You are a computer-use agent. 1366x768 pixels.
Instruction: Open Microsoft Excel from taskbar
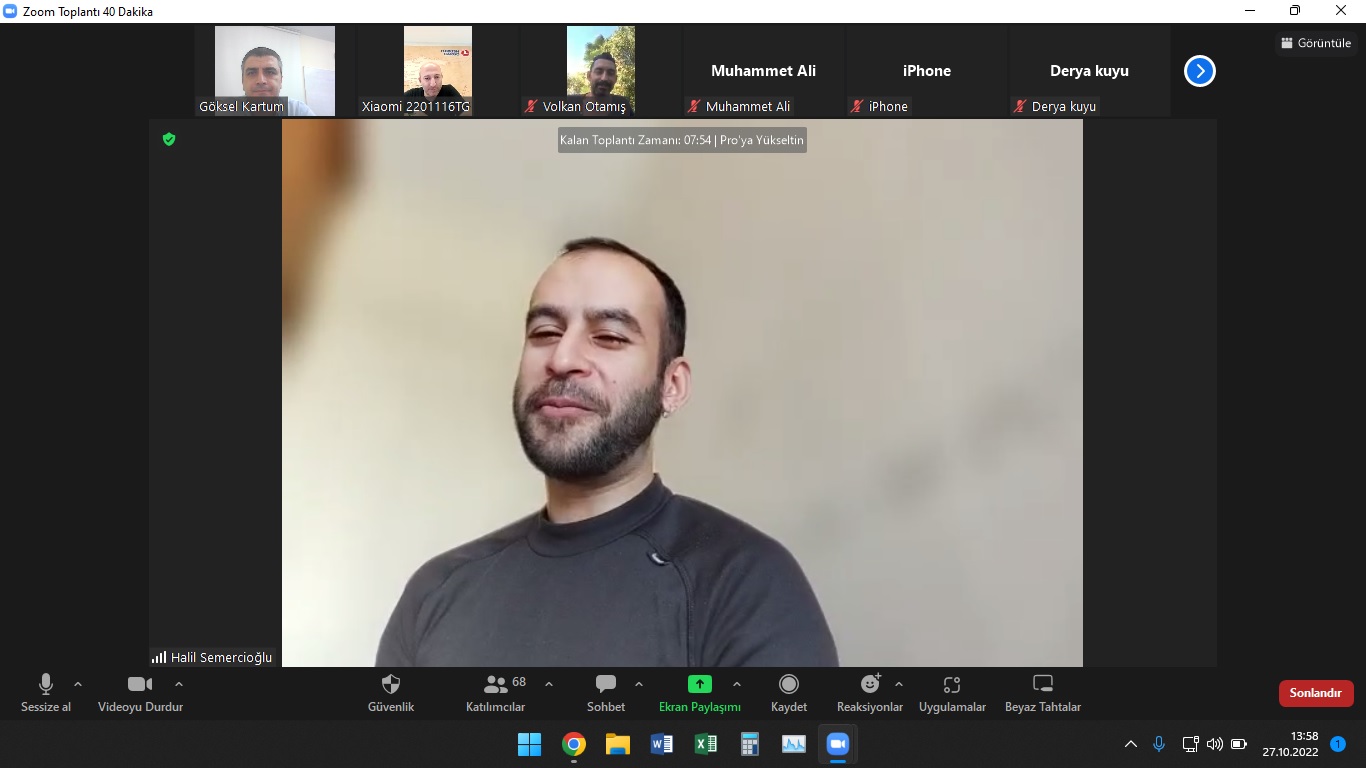coord(705,744)
